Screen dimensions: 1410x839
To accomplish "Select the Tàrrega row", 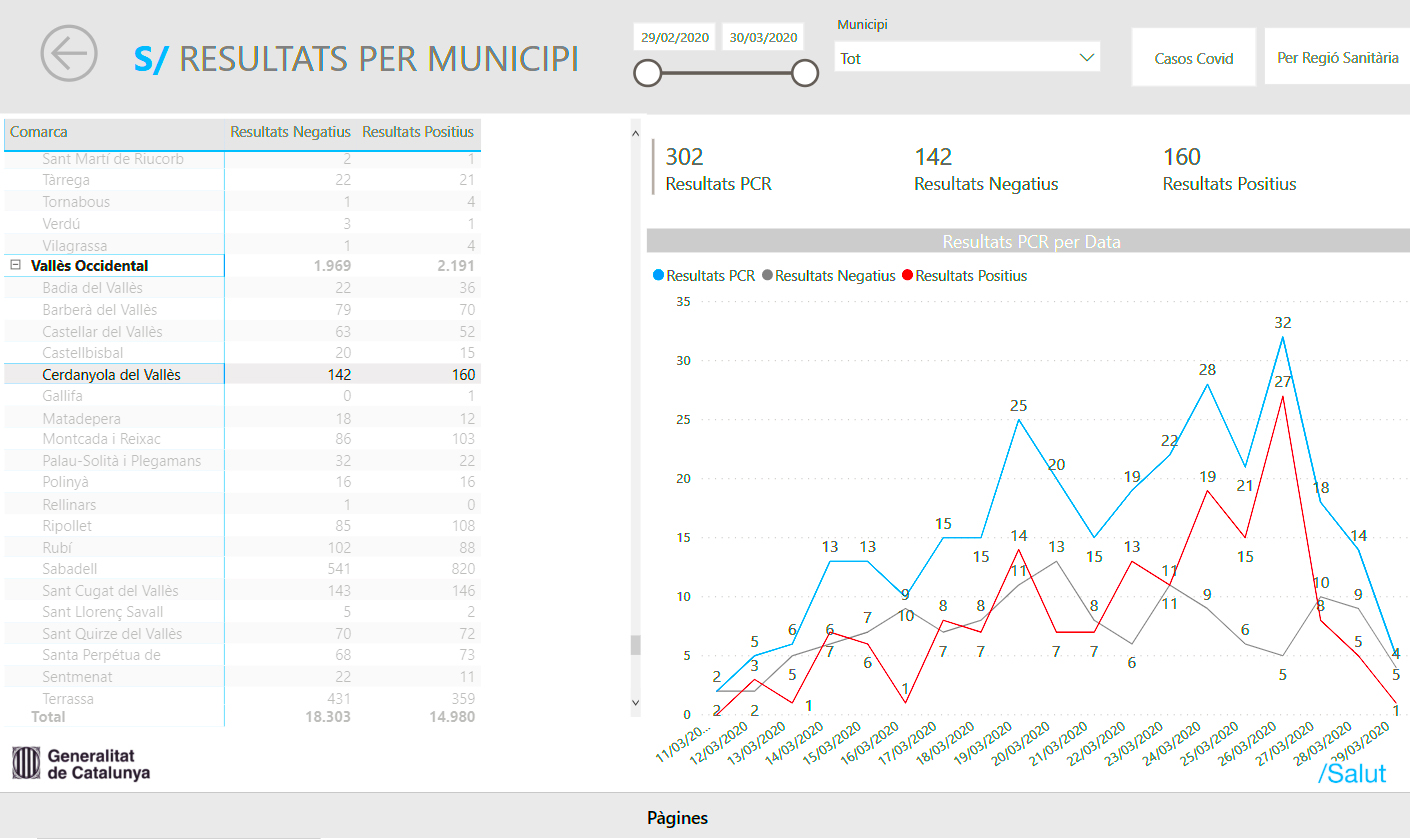I will click(x=242, y=180).
